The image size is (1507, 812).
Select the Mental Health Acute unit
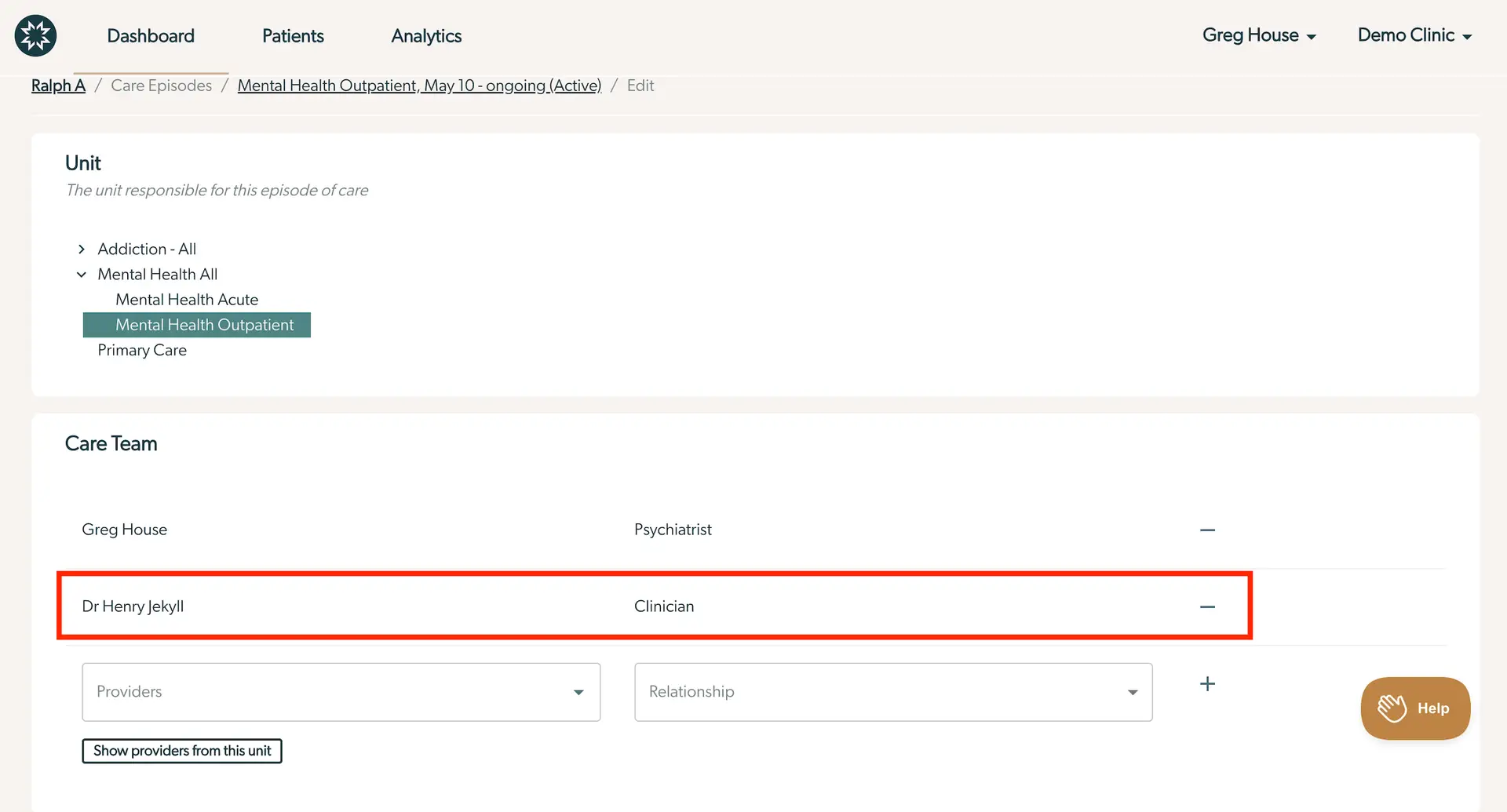click(x=187, y=300)
